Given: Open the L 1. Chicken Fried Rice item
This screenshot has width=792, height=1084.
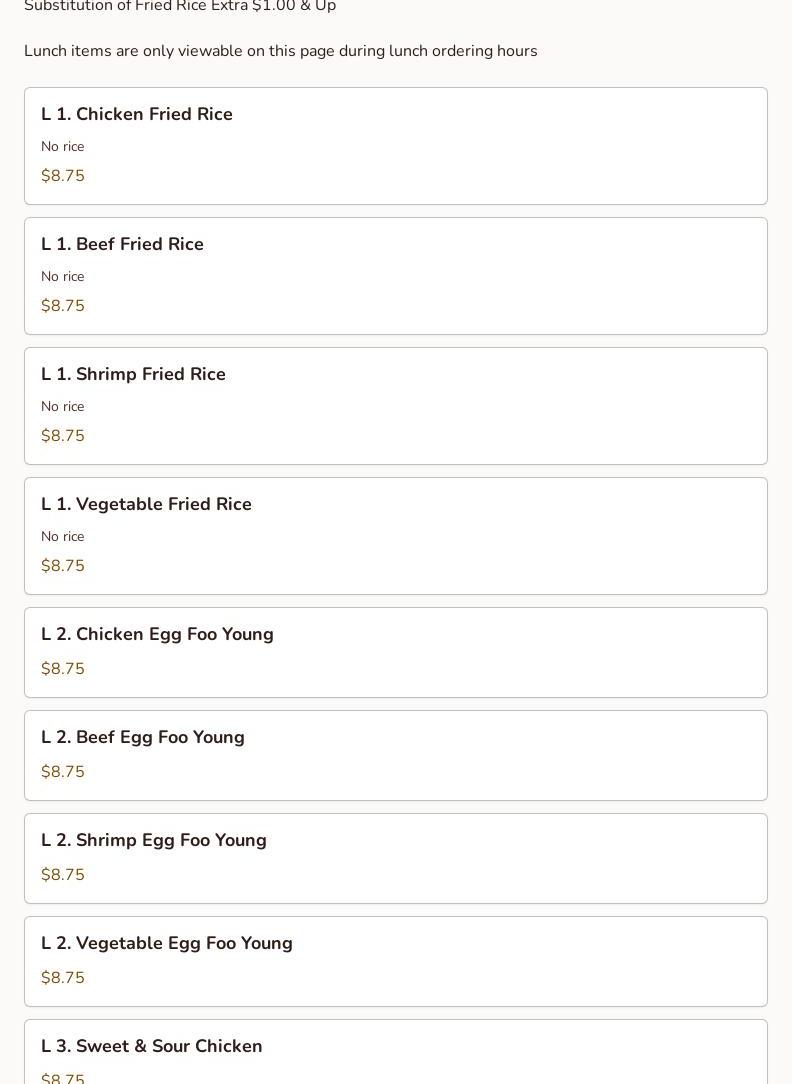Looking at the screenshot, I should click(x=137, y=115).
